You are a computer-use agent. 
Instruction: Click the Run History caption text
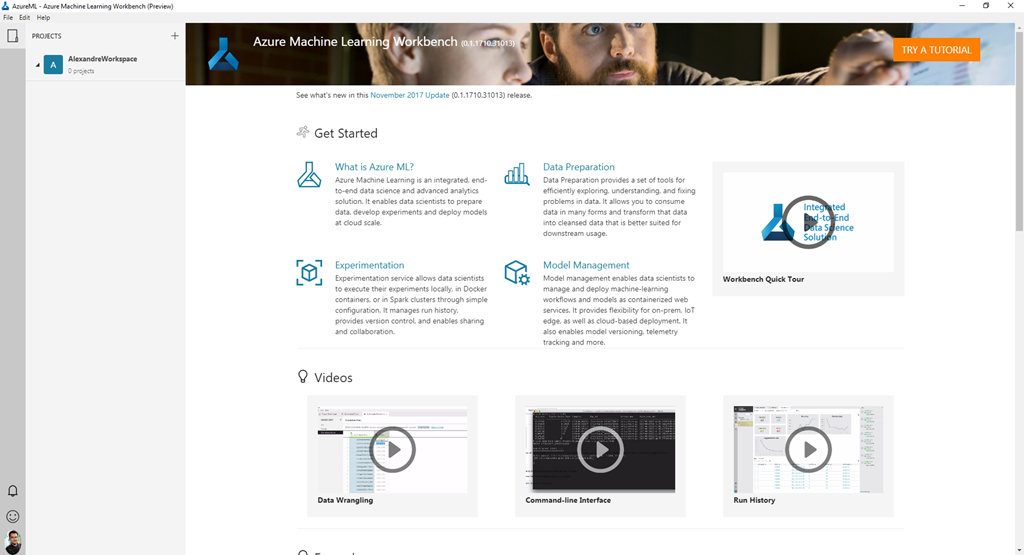click(754, 500)
